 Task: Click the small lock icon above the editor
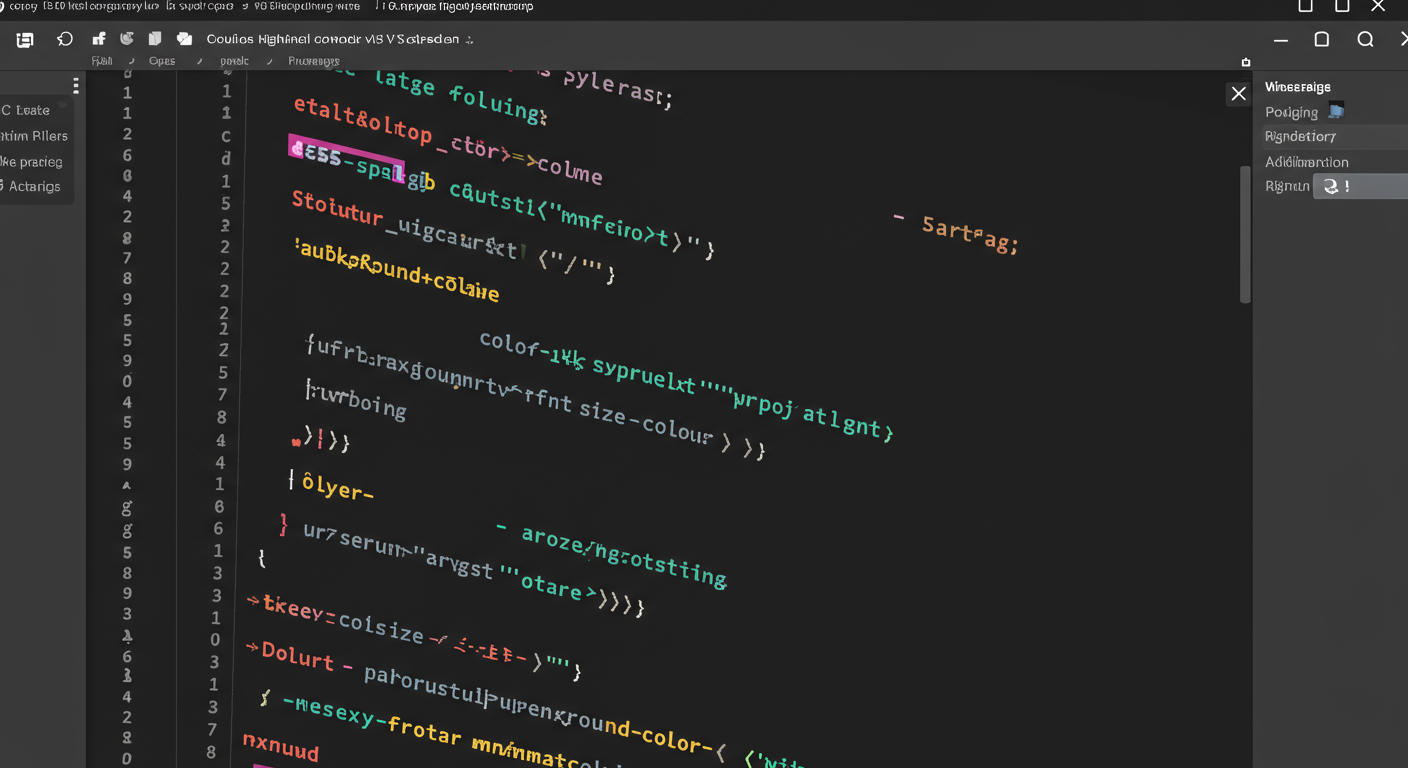(1245, 62)
